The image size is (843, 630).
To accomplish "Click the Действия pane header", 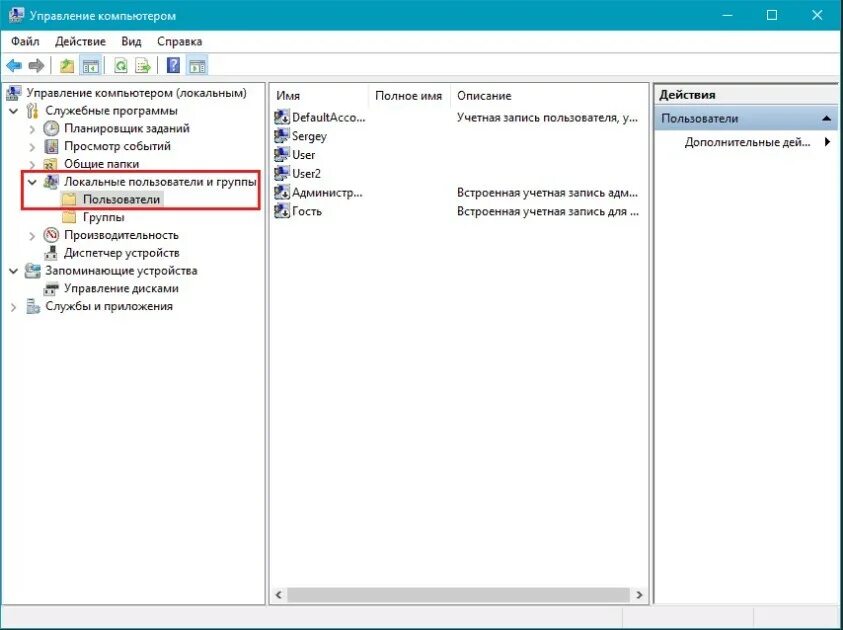I will [746, 95].
